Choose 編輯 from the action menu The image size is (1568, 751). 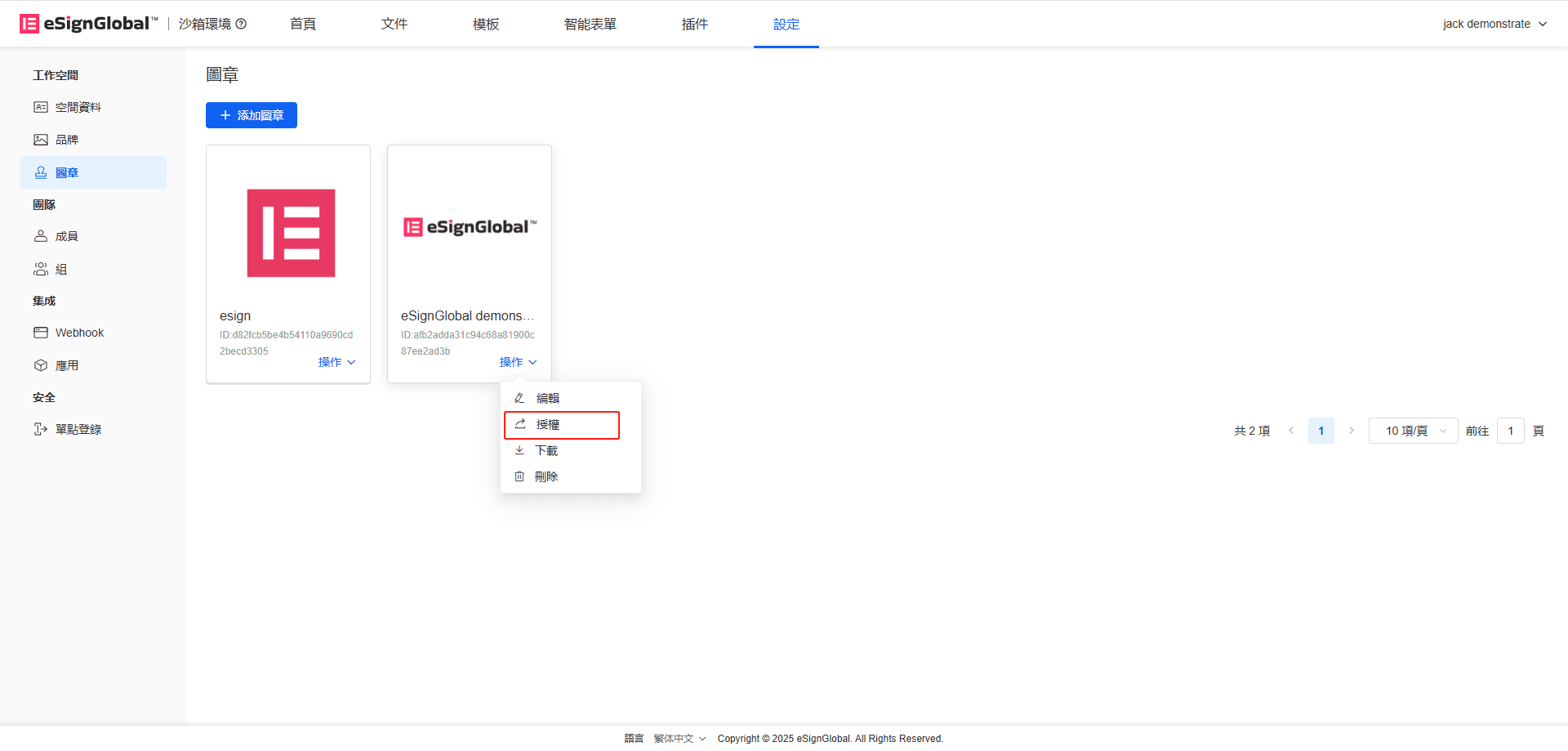[571, 398]
